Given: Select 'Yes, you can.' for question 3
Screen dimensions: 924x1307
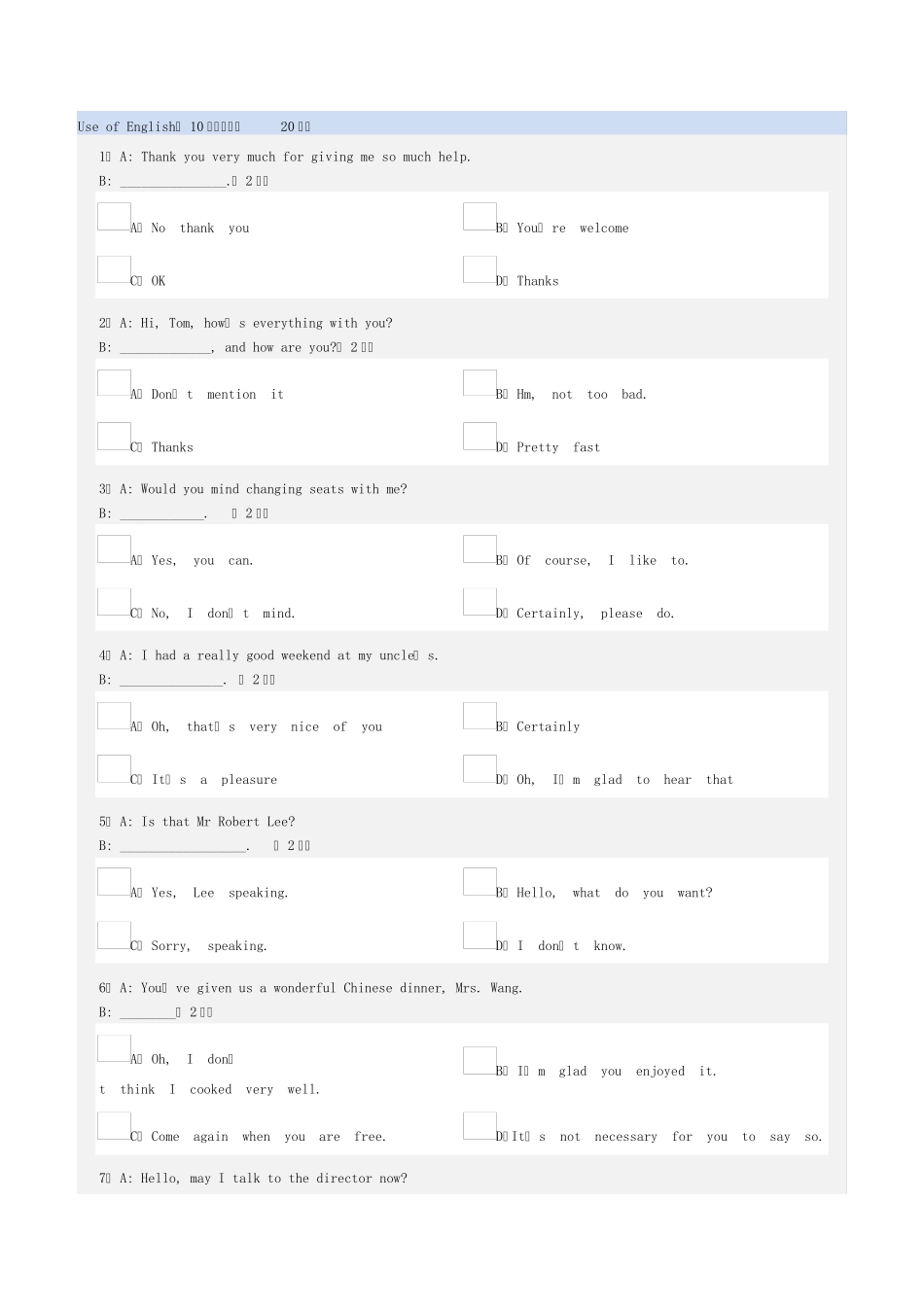Looking at the screenshot, I should 114,549.
